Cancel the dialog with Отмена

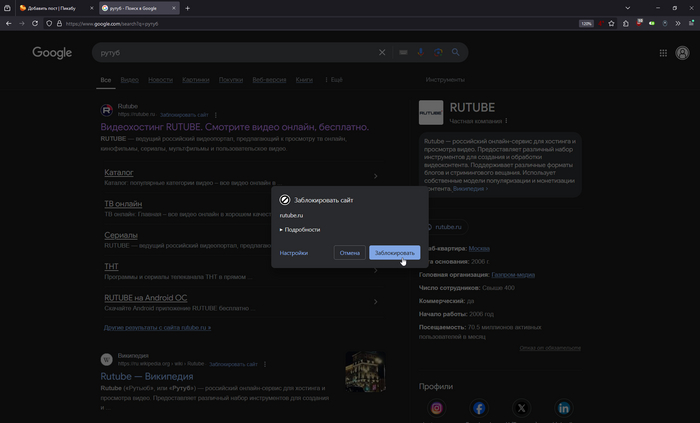pyautogui.click(x=350, y=253)
